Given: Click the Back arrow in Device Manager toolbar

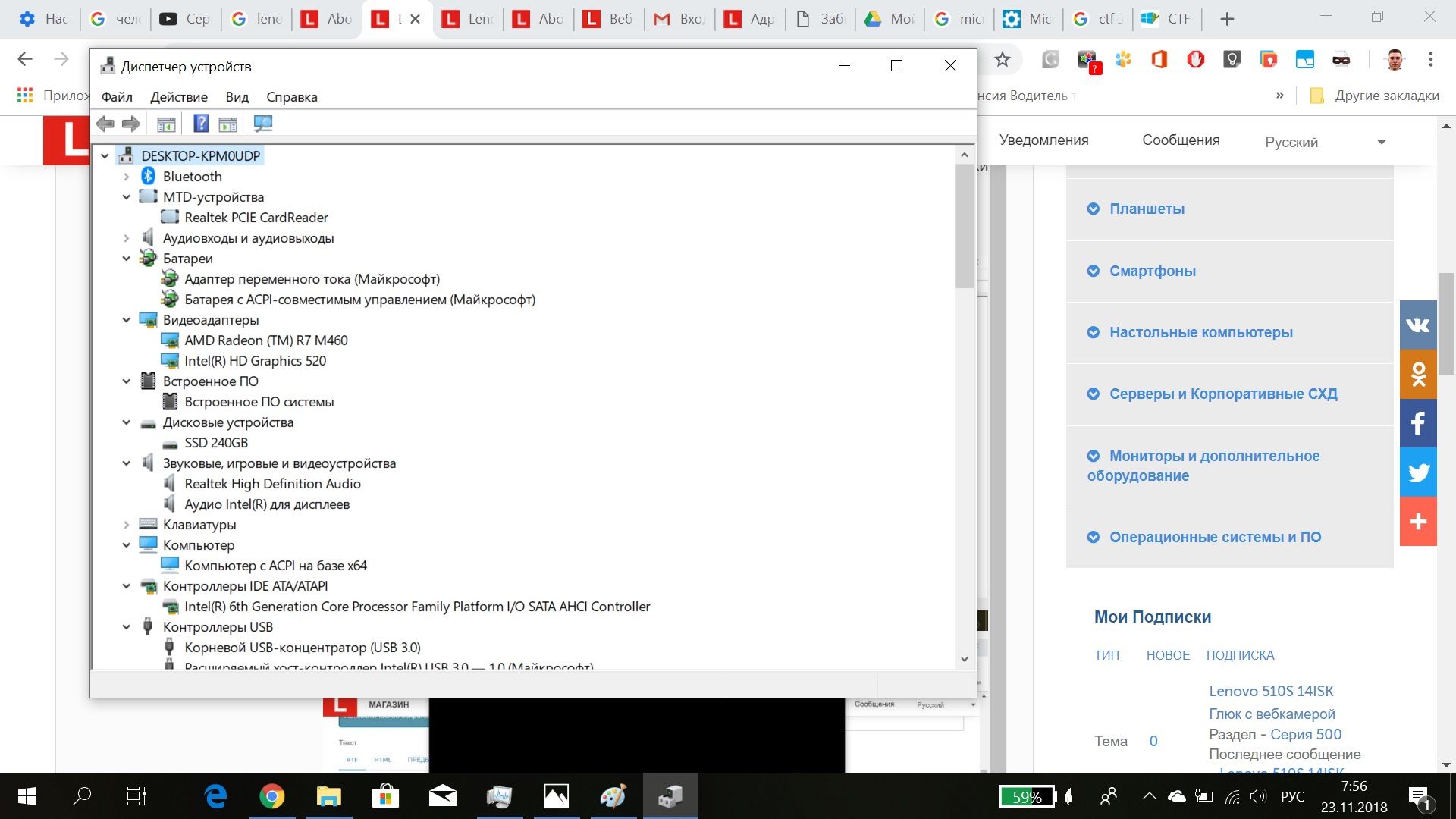Looking at the screenshot, I should [105, 124].
